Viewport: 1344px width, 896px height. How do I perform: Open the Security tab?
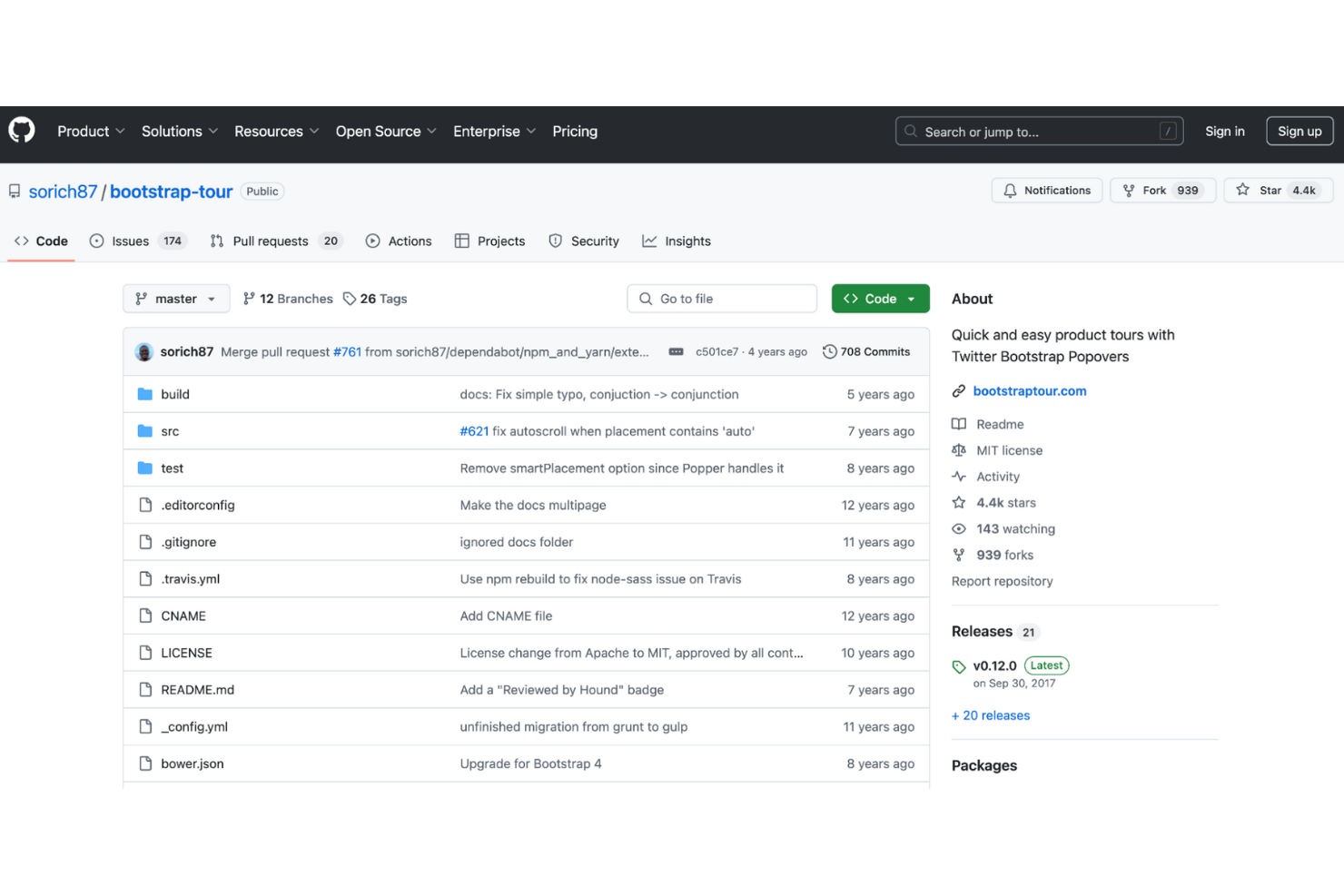(584, 241)
